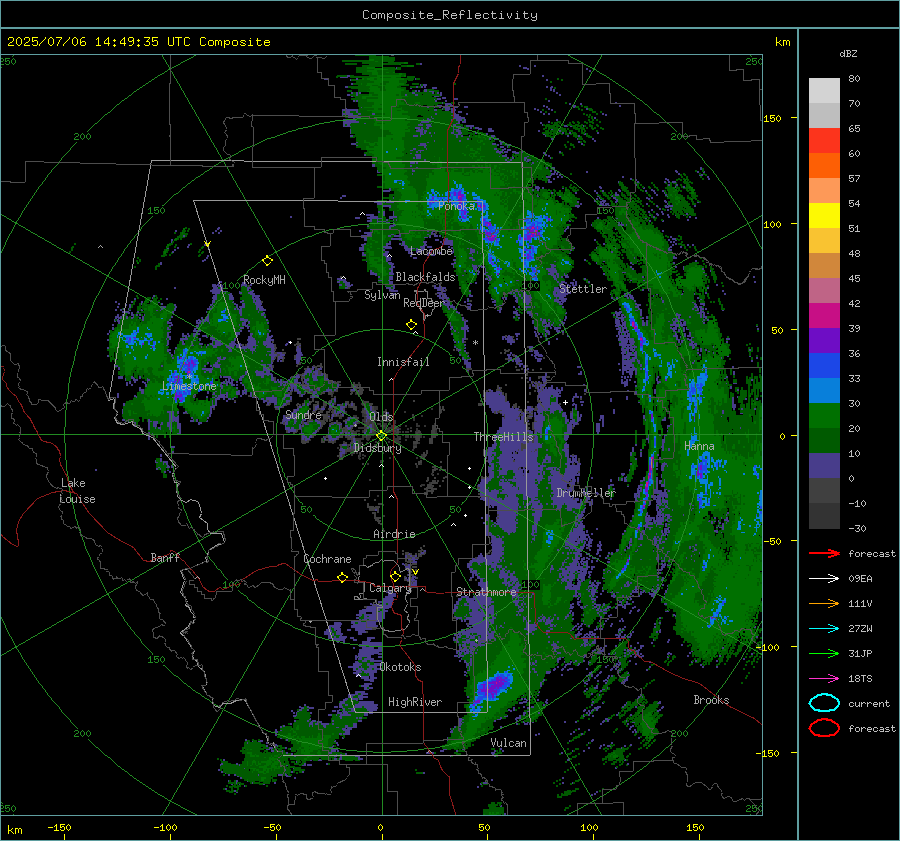Pick the purple 39 to 36 dBZ swatch
900x841 pixels.
(824, 341)
